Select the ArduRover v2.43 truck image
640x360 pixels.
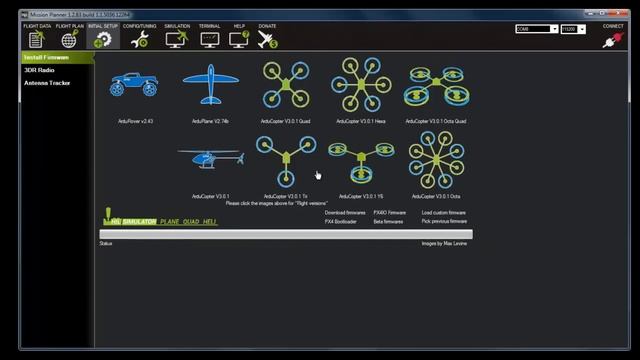tap(134, 84)
